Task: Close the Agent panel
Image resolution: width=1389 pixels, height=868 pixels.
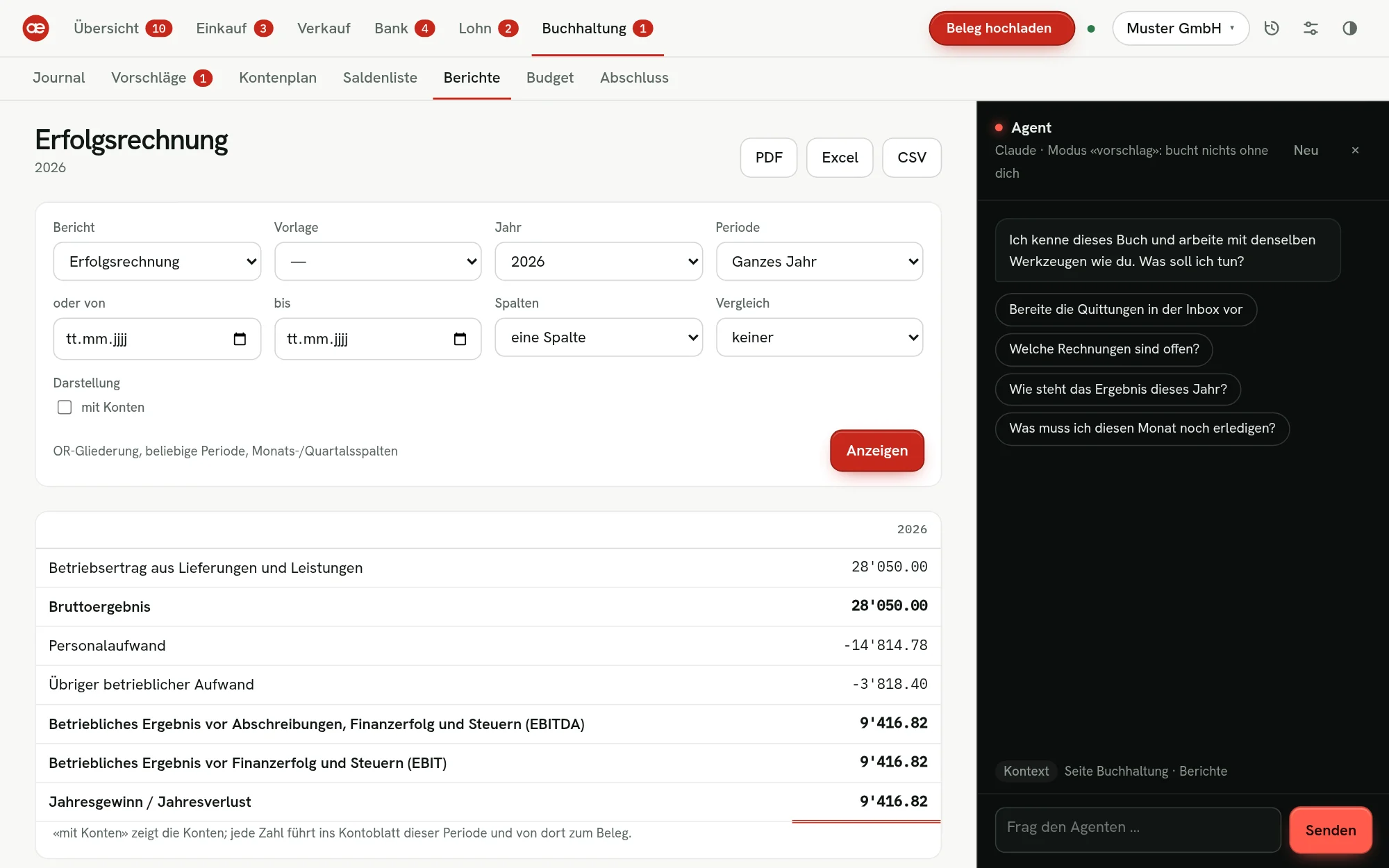Action: tap(1355, 150)
